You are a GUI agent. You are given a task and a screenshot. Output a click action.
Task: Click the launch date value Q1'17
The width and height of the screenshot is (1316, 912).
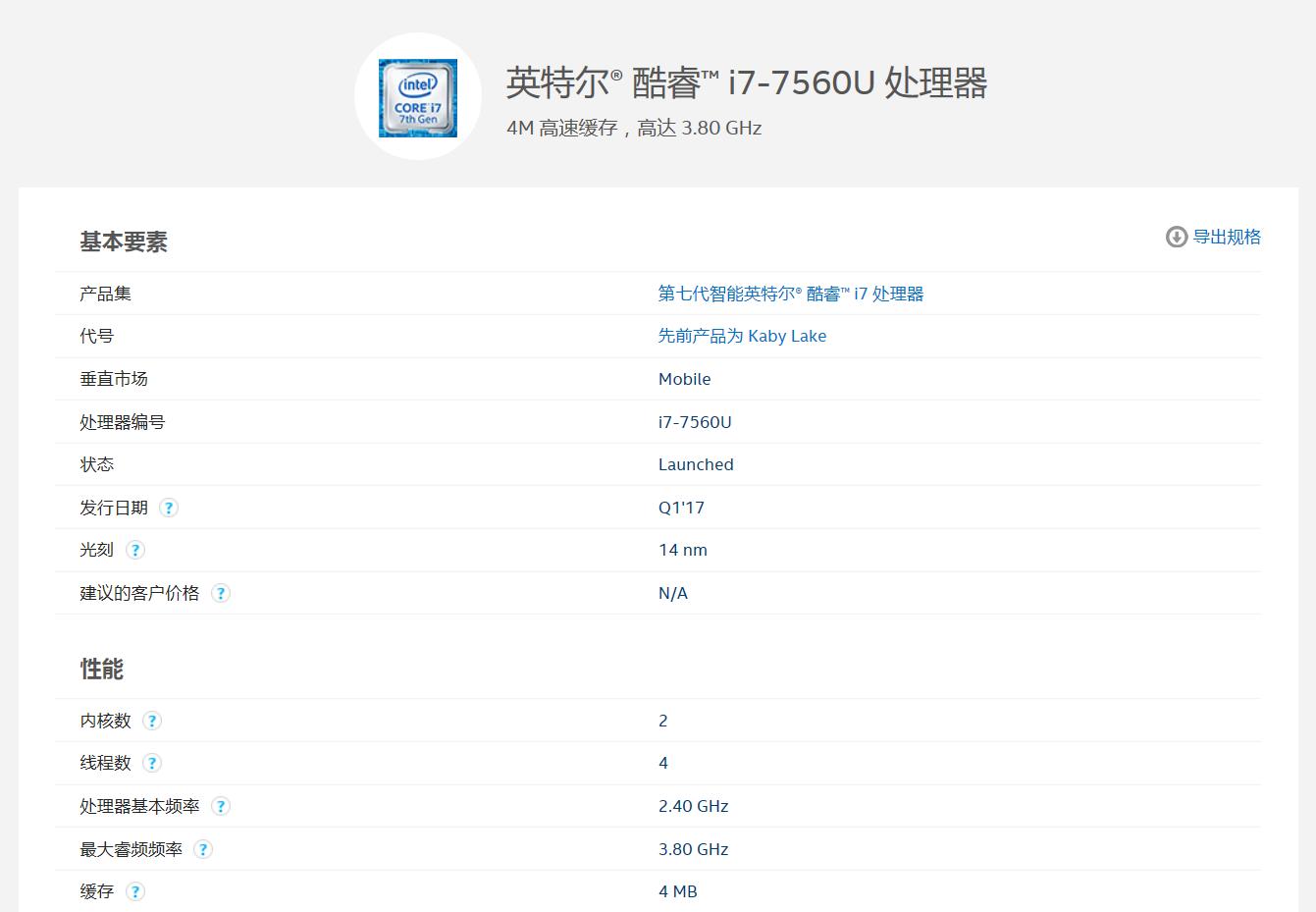coord(681,508)
